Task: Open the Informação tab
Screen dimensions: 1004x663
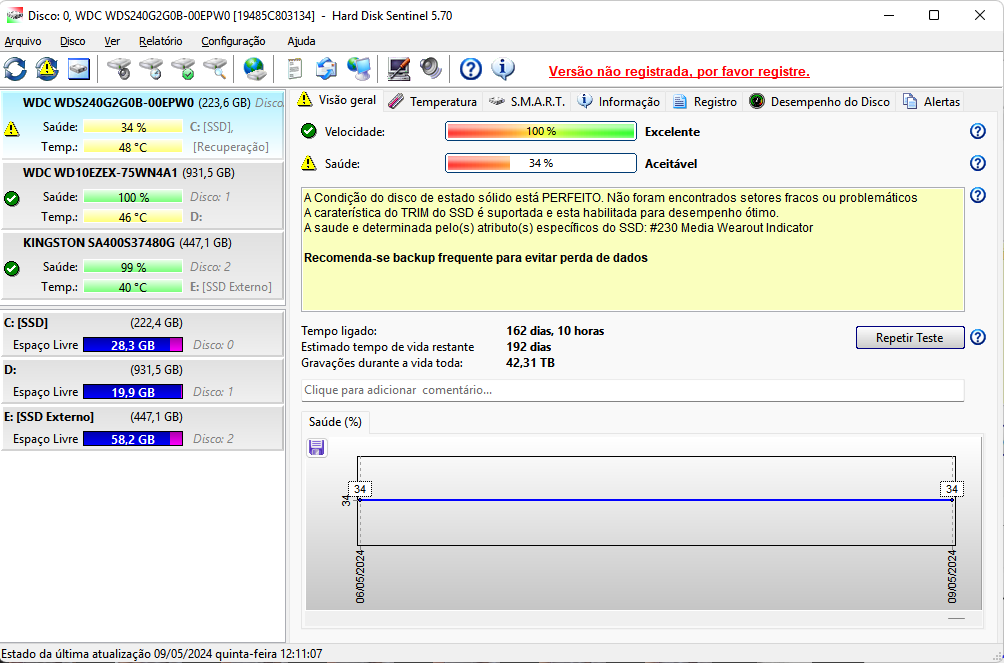Action: click(x=619, y=101)
